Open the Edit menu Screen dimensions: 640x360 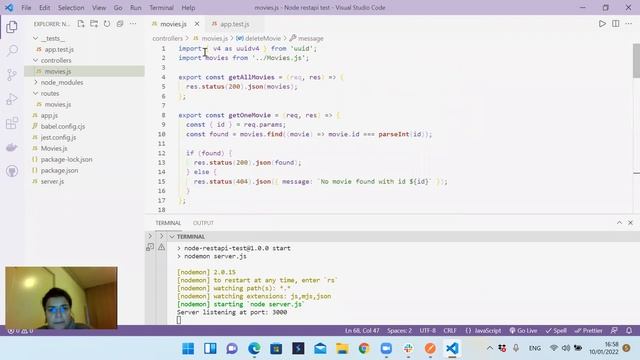44,8
